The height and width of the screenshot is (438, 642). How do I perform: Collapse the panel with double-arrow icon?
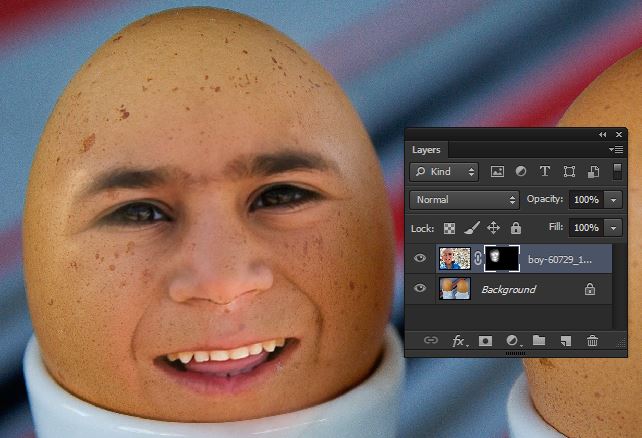602,135
